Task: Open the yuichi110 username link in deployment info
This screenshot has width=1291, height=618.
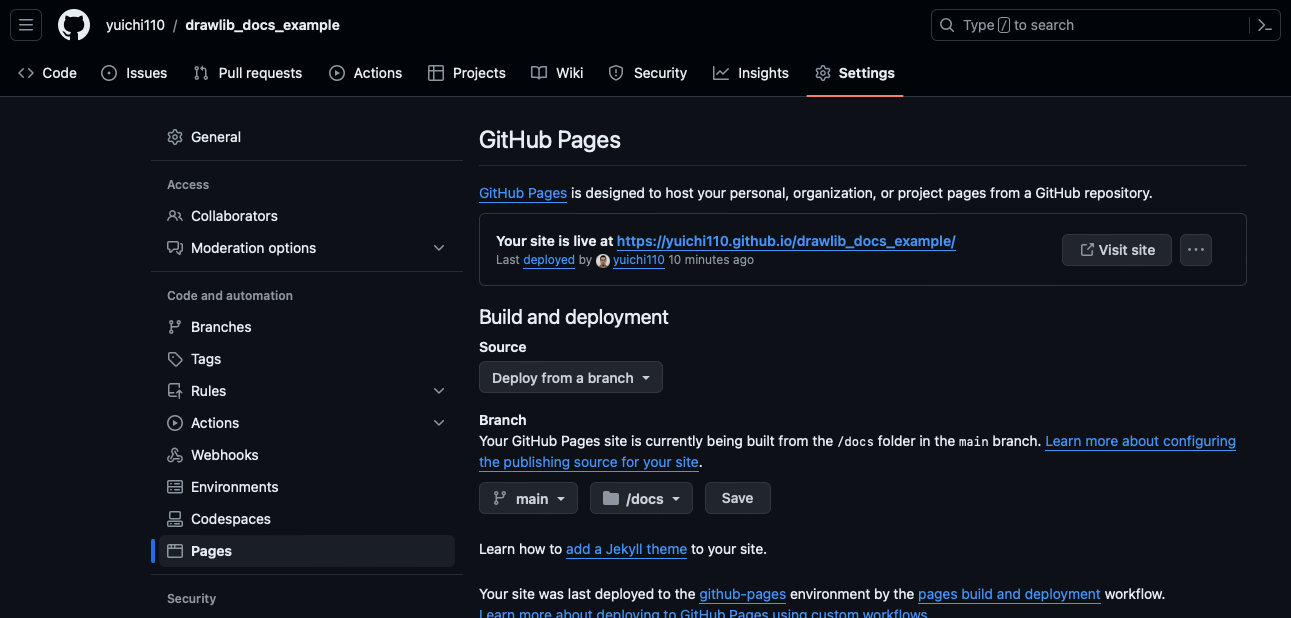Action: point(639,260)
